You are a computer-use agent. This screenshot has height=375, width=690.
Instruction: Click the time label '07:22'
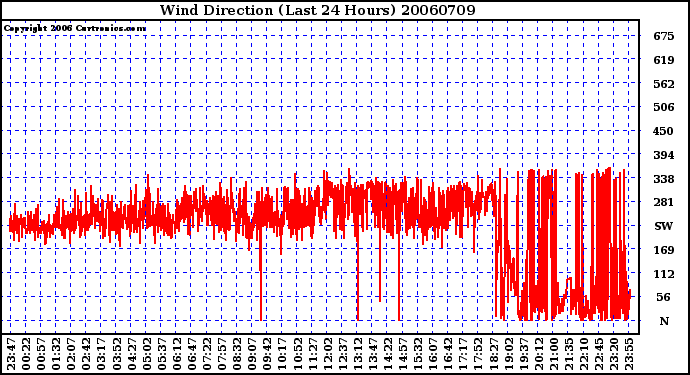[207, 354]
